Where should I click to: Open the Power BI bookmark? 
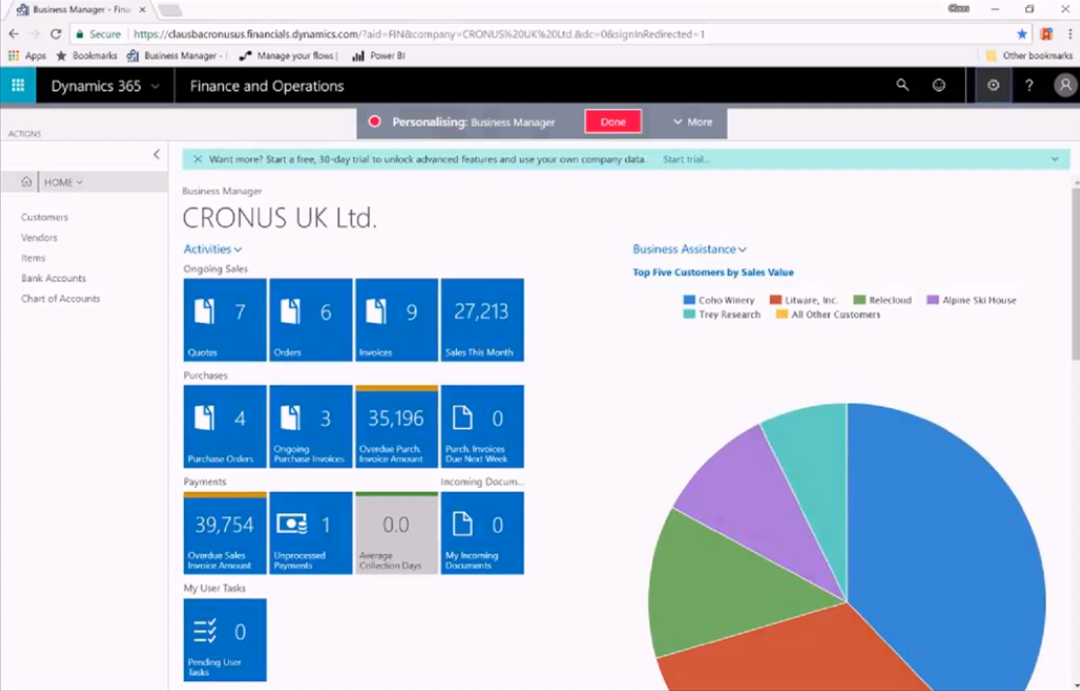click(379, 56)
